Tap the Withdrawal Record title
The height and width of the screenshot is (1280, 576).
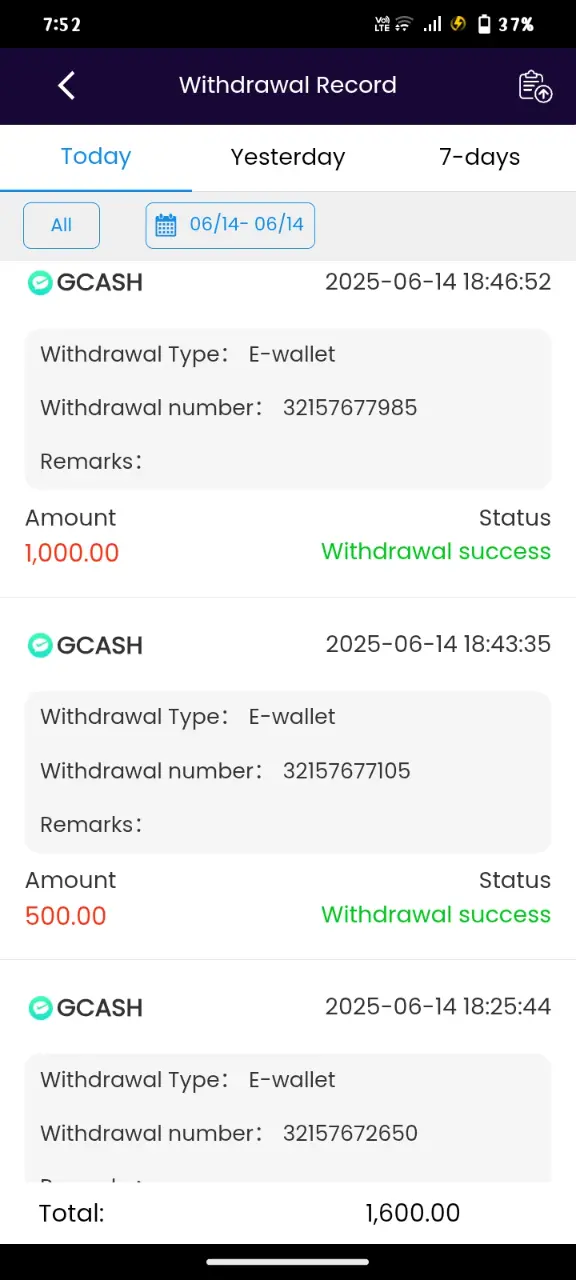[288, 85]
